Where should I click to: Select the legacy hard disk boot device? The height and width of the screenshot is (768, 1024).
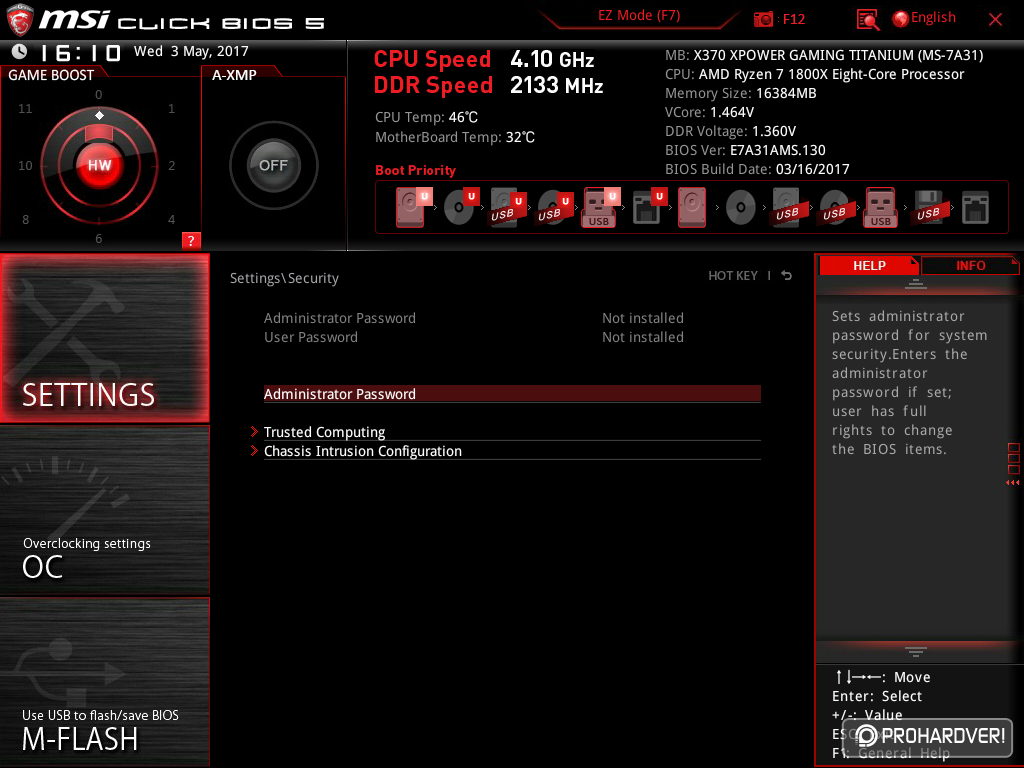[x=692, y=208]
